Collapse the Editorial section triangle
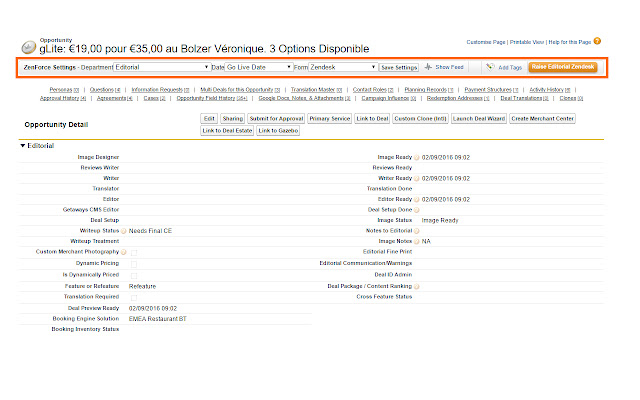This screenshot has height=400, width=640. point(23,146)
